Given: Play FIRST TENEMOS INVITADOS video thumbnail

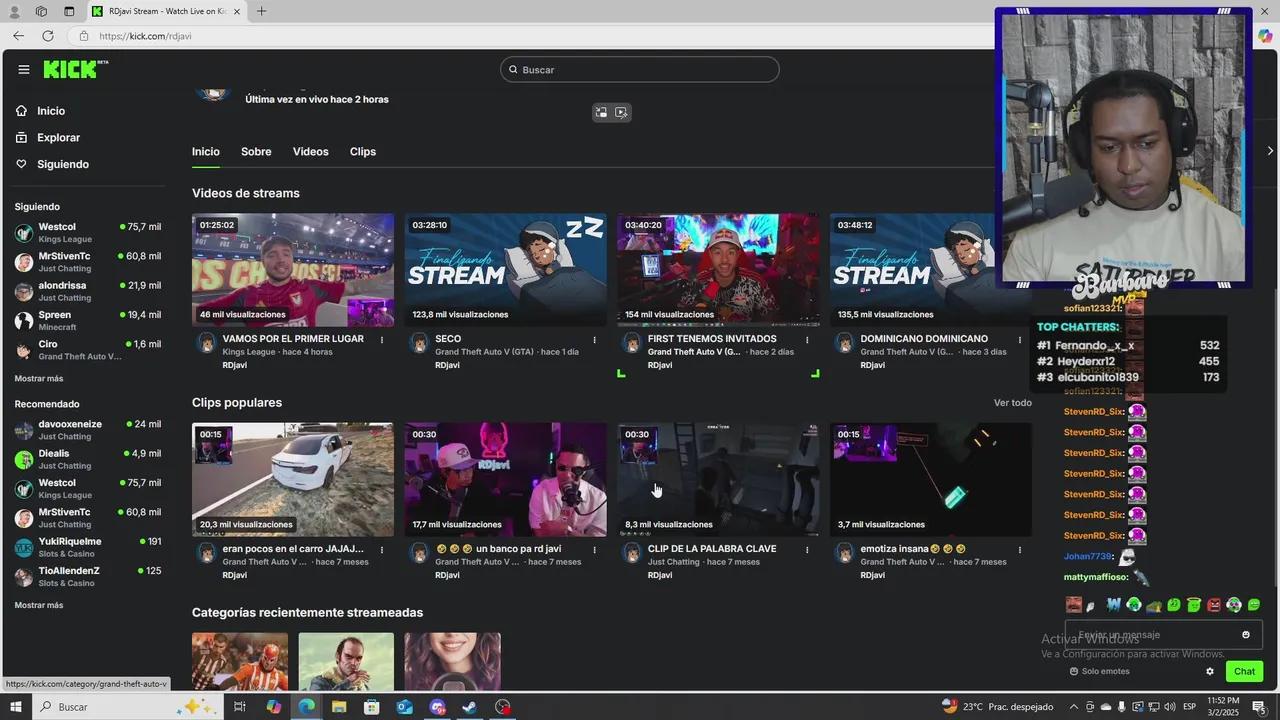Looking at the screenshot, I should coord(718,270).
